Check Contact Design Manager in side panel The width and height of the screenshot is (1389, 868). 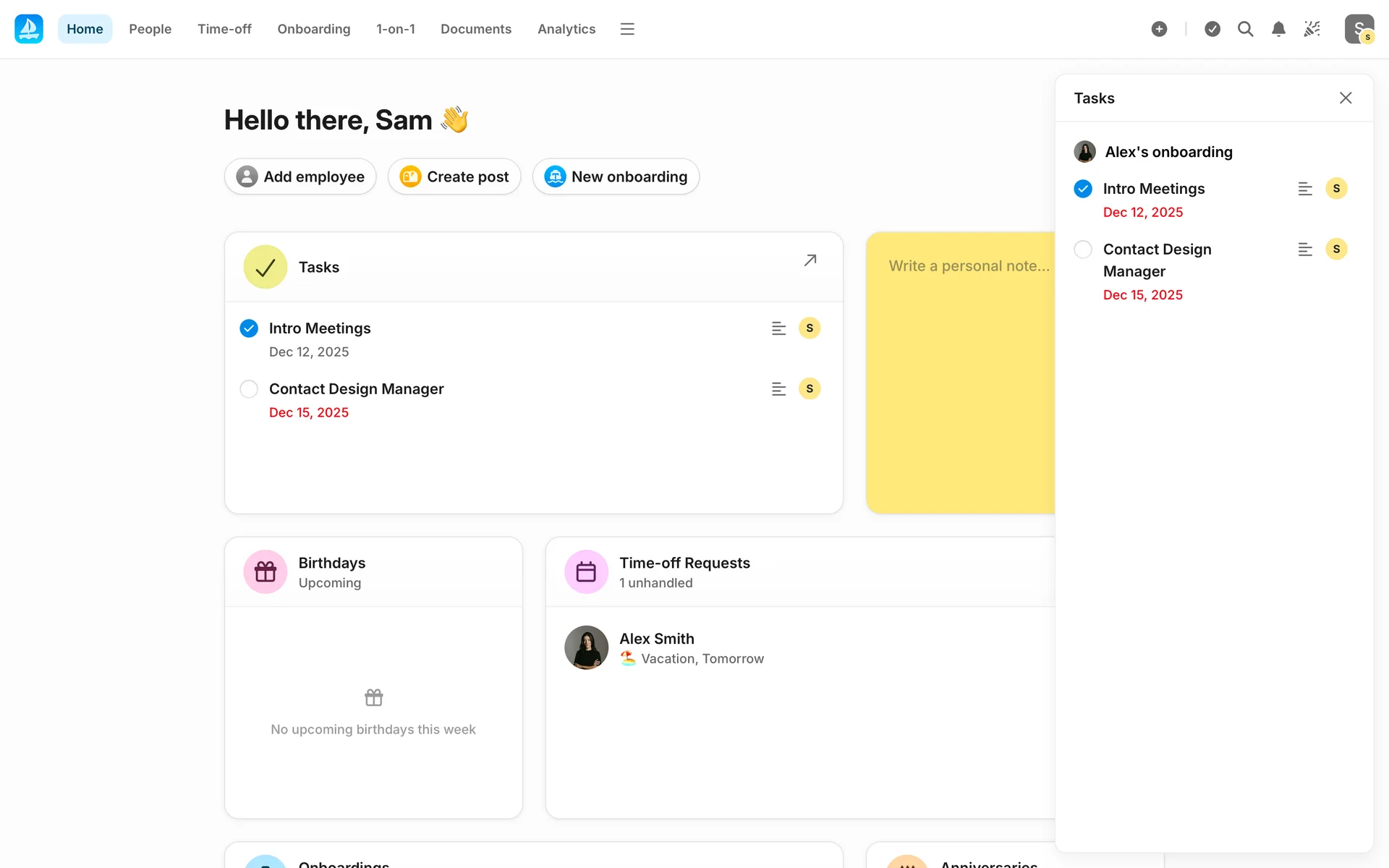[x=1083, y=250]
